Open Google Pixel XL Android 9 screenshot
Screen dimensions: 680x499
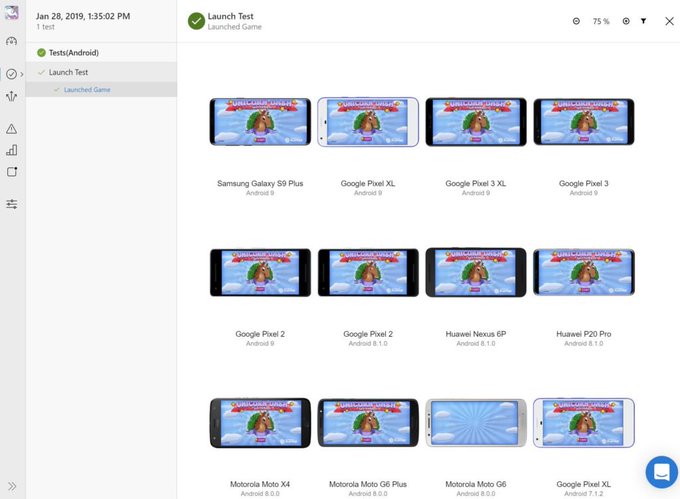(368, 122)
